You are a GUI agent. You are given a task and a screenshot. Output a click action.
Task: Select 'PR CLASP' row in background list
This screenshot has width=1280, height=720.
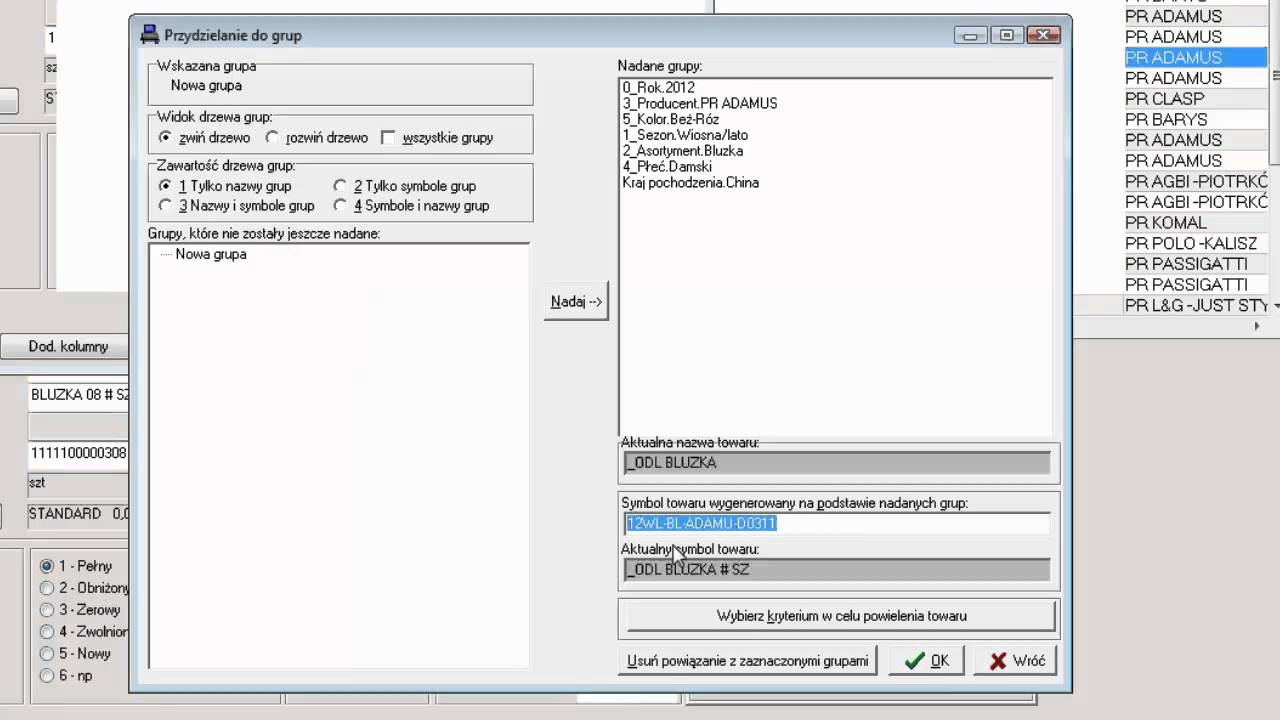(1196, 99)
